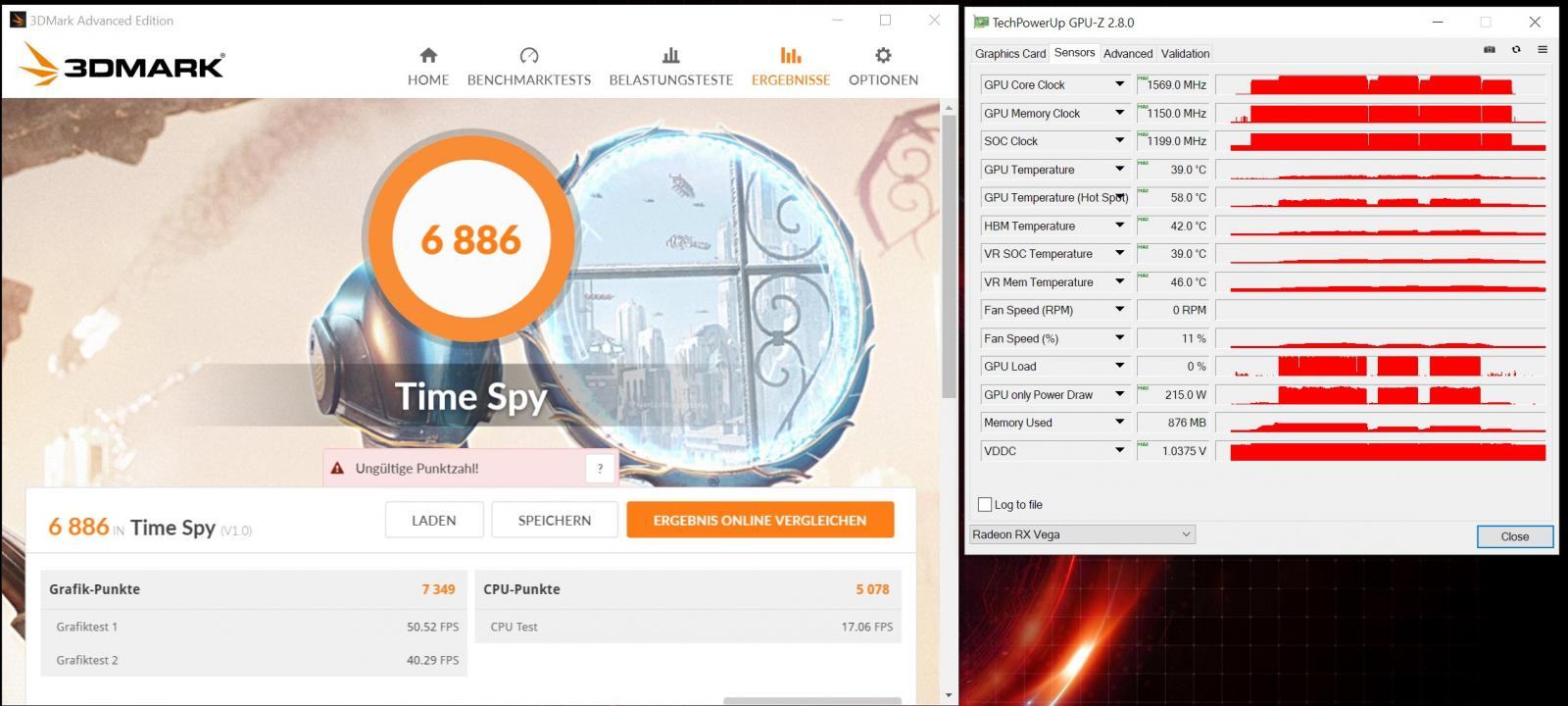Click the SPEICHERN button
Viewport: 1568px width, 706px height.
(555, 521)
